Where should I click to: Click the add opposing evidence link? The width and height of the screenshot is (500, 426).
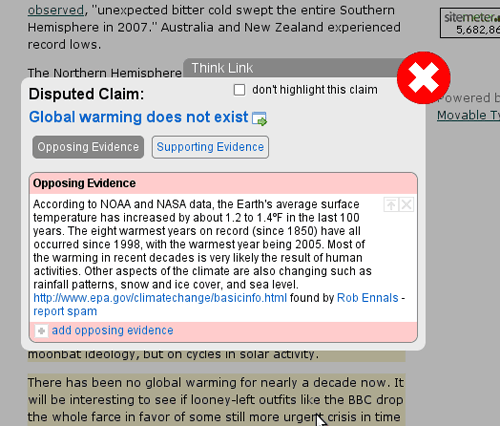[x=112, y=330]
